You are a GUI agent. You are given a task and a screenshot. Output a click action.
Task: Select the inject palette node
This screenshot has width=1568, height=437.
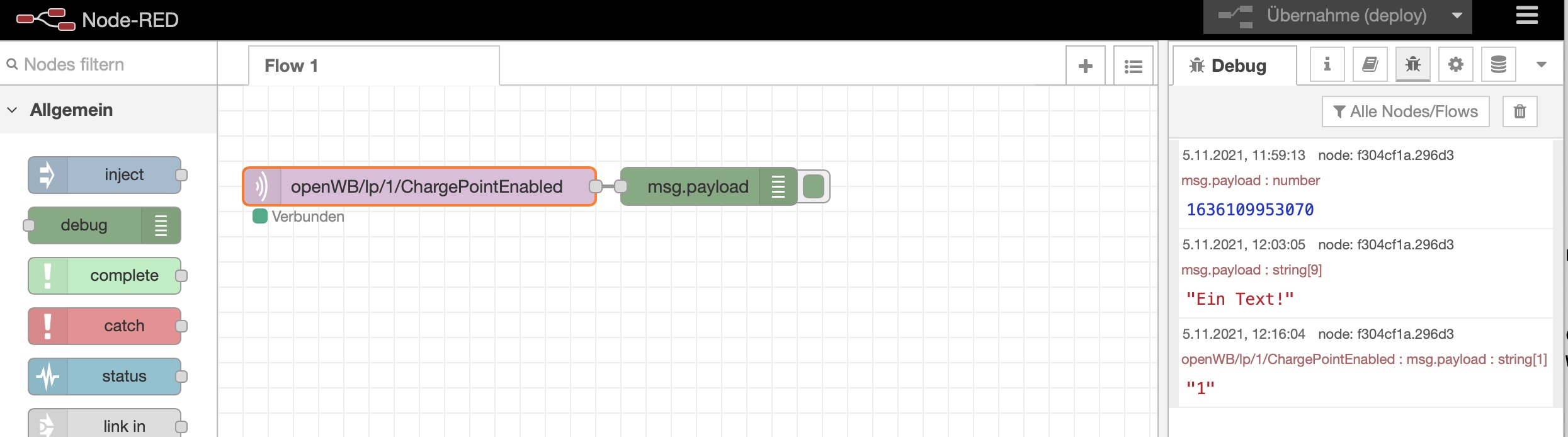105,175
